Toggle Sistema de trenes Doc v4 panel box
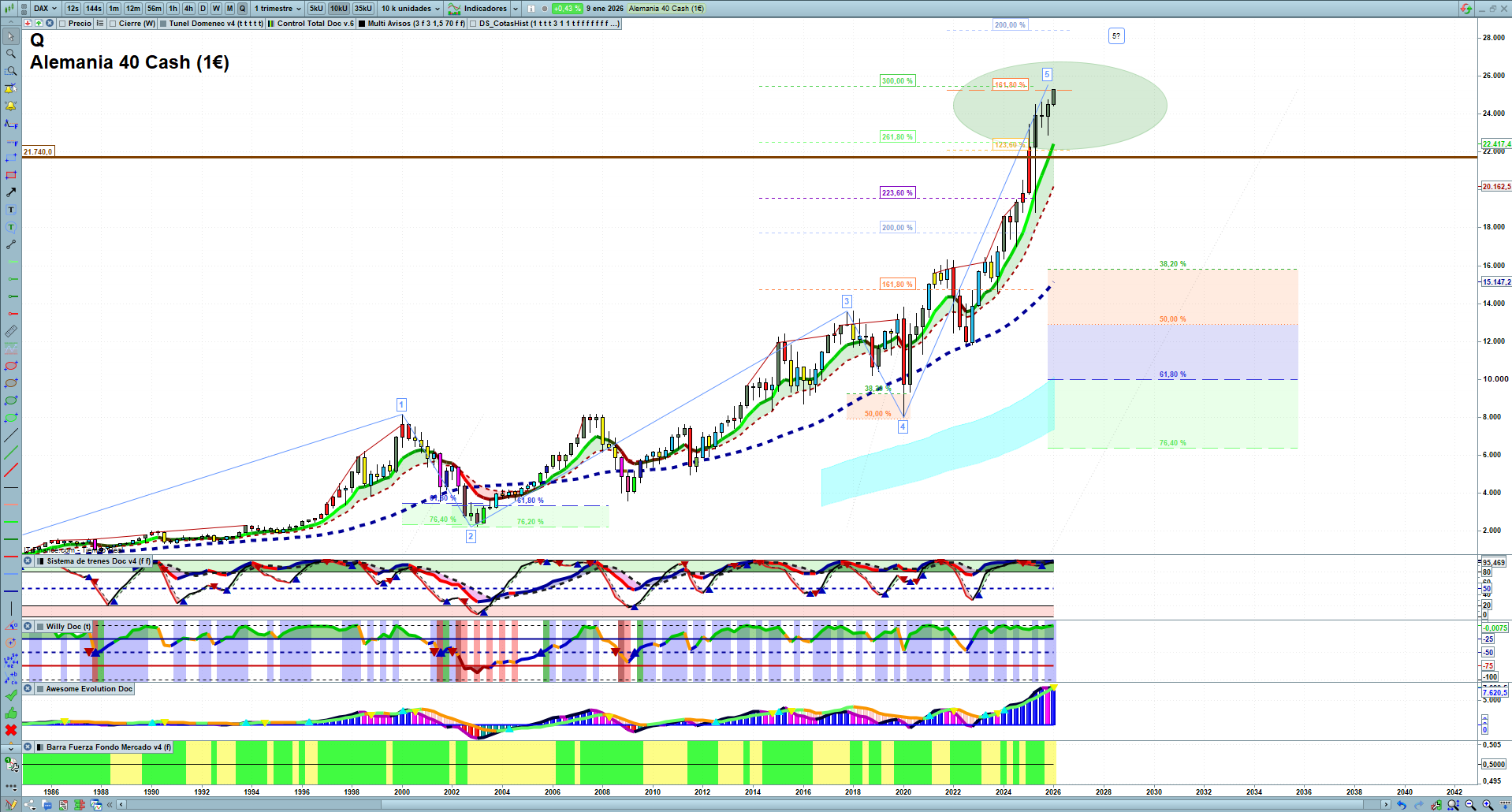 (40, 561)
